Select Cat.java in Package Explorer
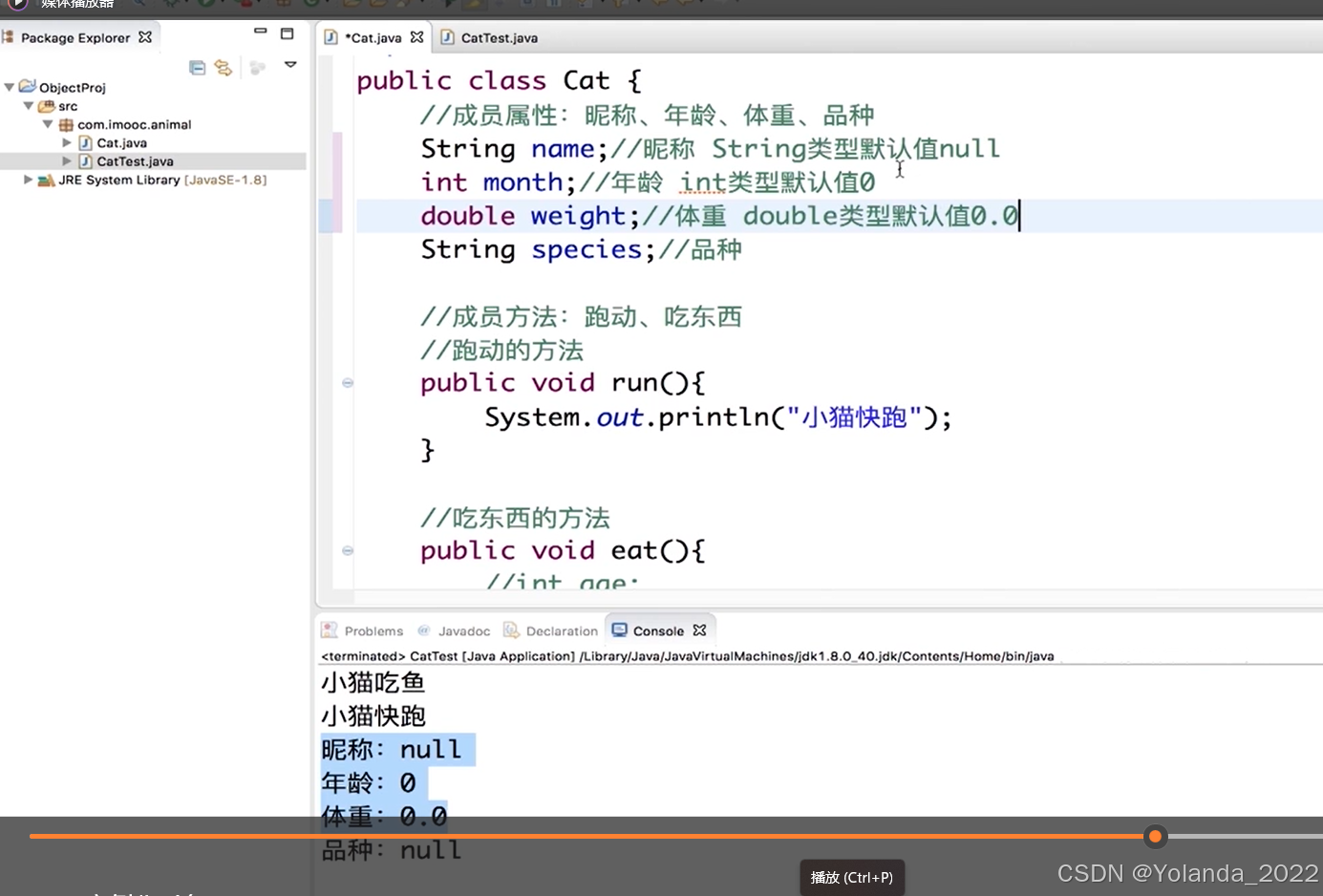The width and height of the screenshot is (1323, 896). (x=122, y=142)
